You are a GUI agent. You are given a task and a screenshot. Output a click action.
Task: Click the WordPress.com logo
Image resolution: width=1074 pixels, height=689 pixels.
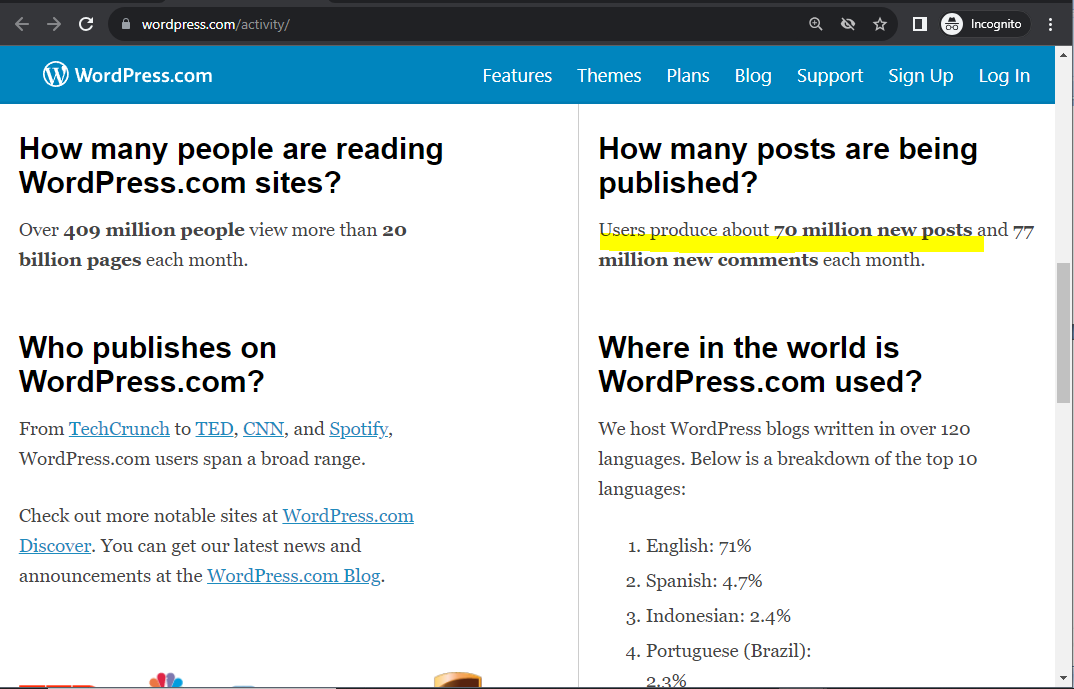coord(127,75)
